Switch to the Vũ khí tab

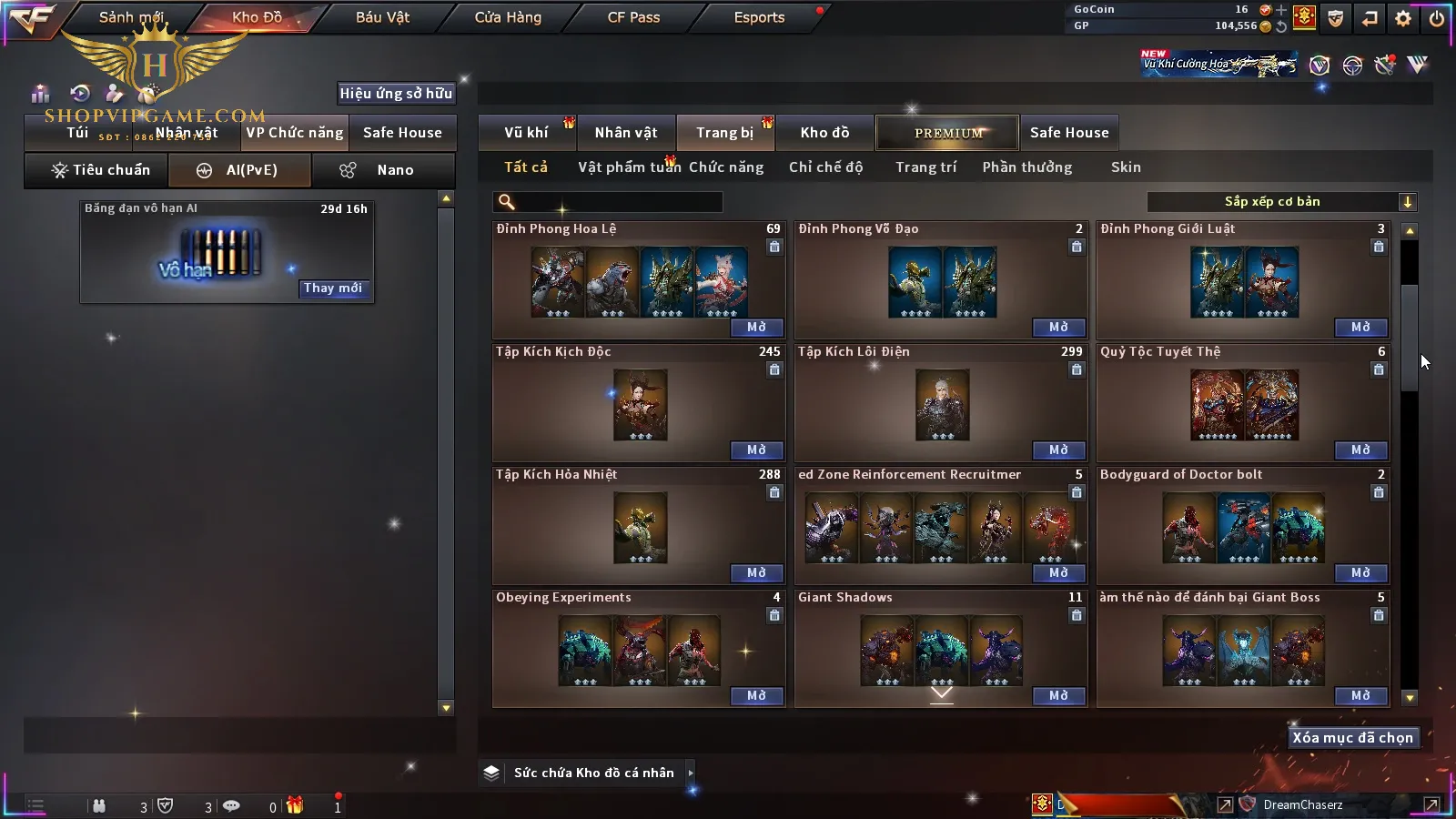click(526, 133)
